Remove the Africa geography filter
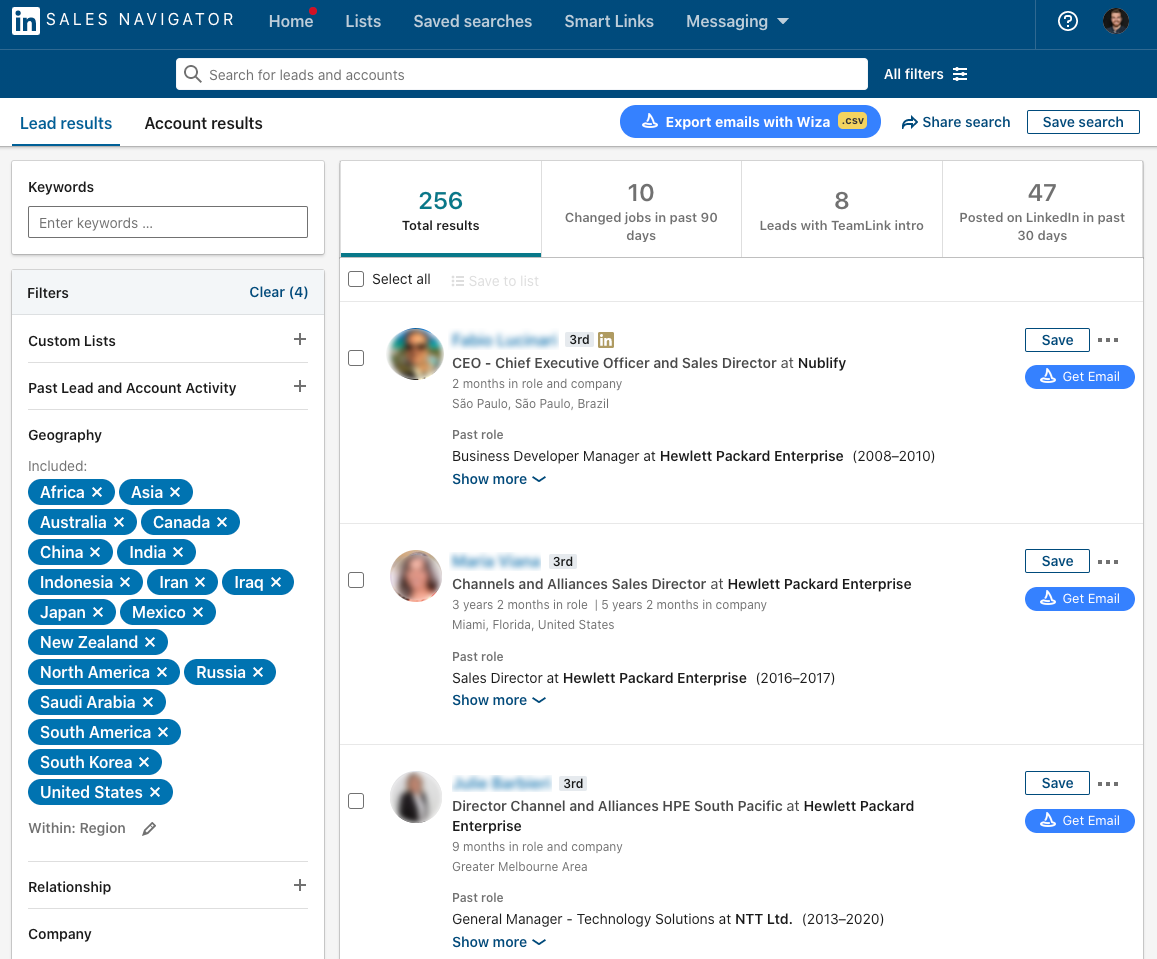 pos(97,492)
